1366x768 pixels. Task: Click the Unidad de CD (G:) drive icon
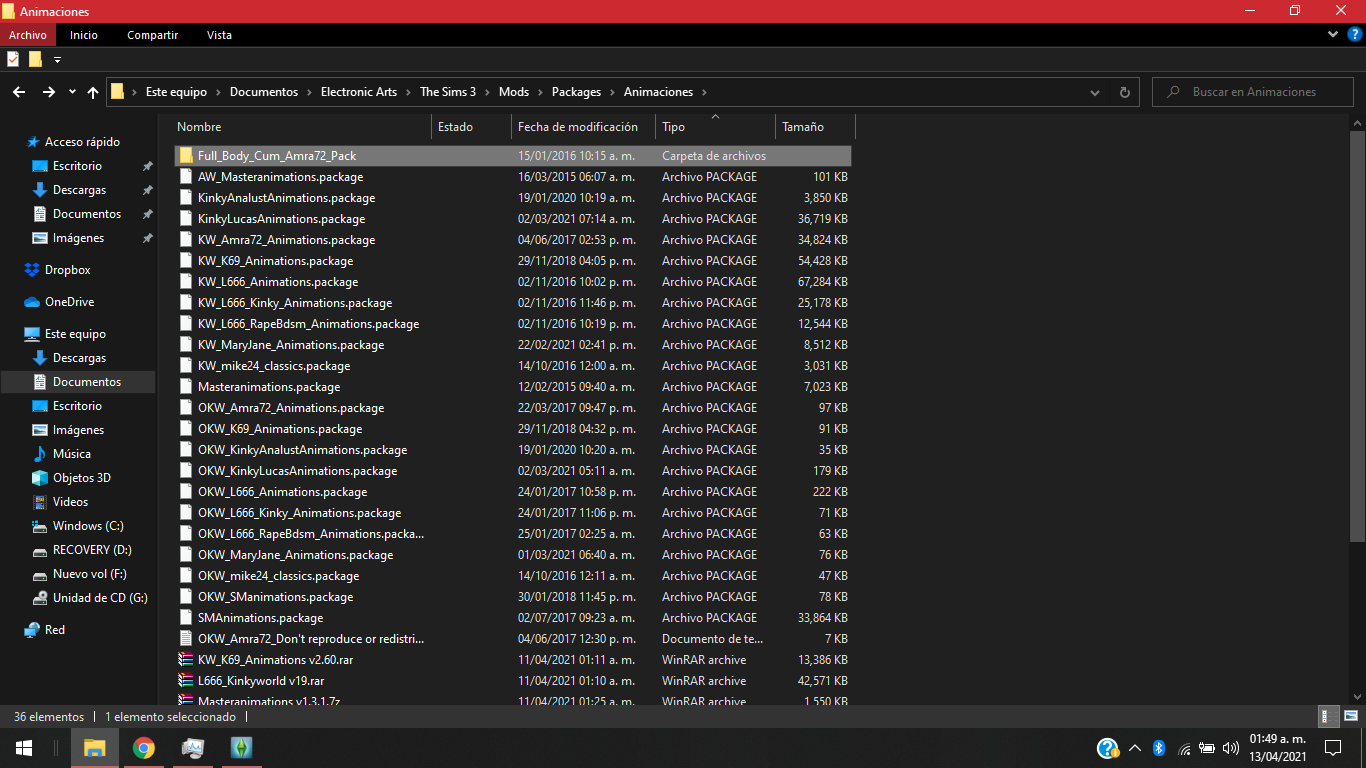pyautogui.click(x=40, y=598)
